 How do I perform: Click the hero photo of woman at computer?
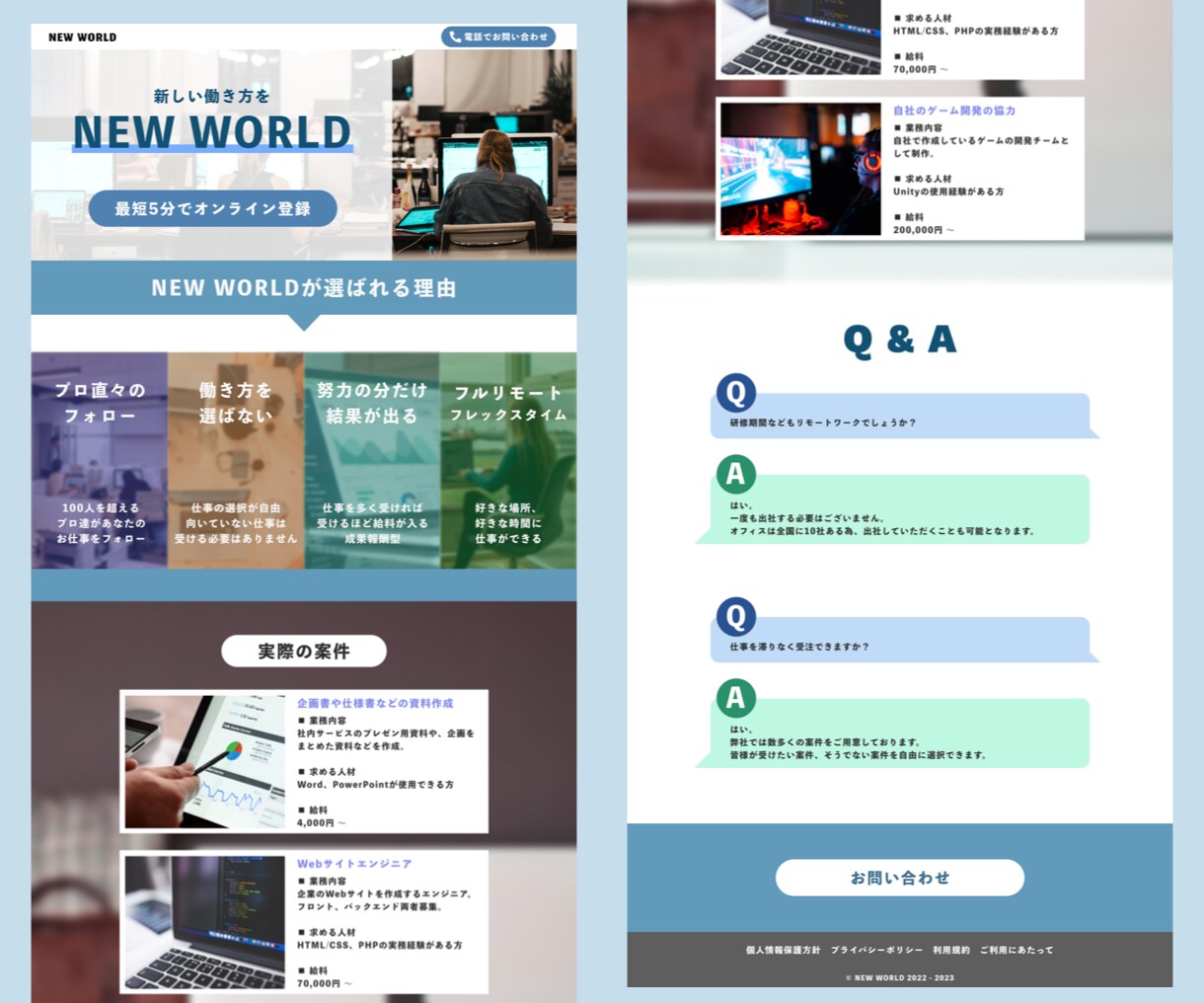click(x=484, y=154)
